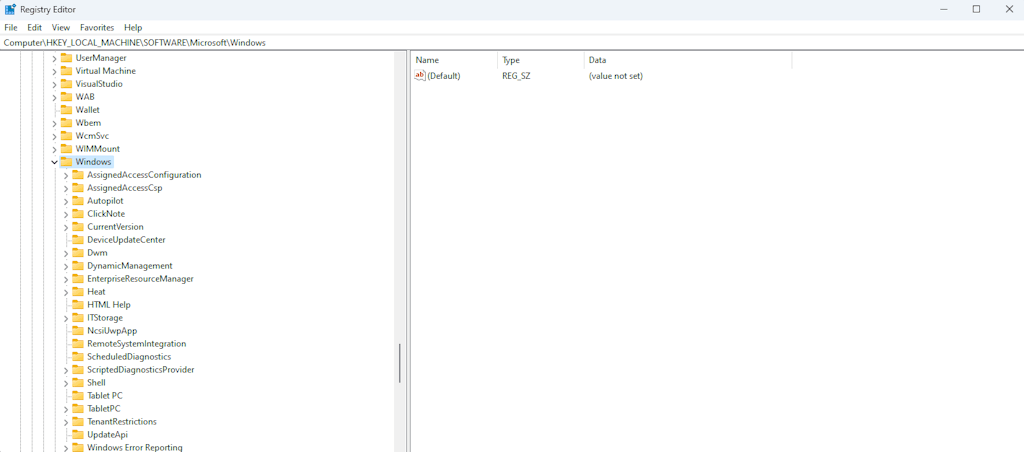This screenshot has width=1024, height=452.
Task: Click the "(value not set)" data cell
Action: 616,76
